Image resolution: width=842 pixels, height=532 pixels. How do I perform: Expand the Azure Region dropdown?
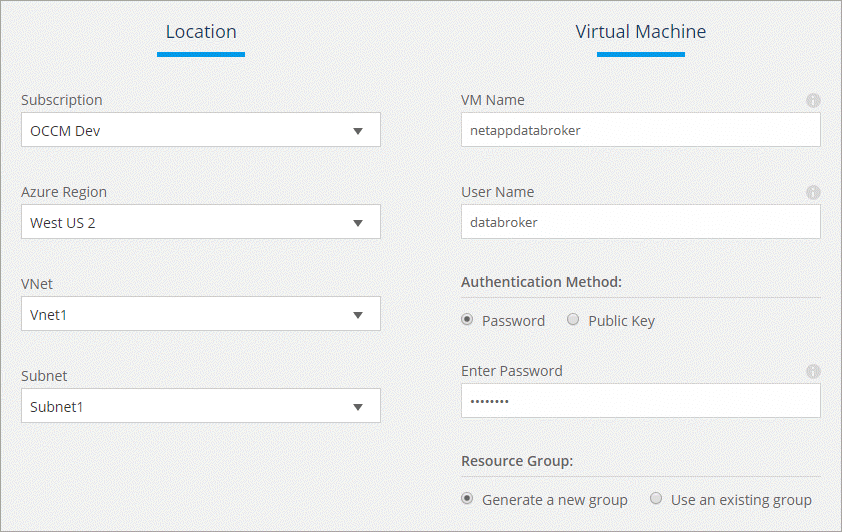tap(200, 223)
